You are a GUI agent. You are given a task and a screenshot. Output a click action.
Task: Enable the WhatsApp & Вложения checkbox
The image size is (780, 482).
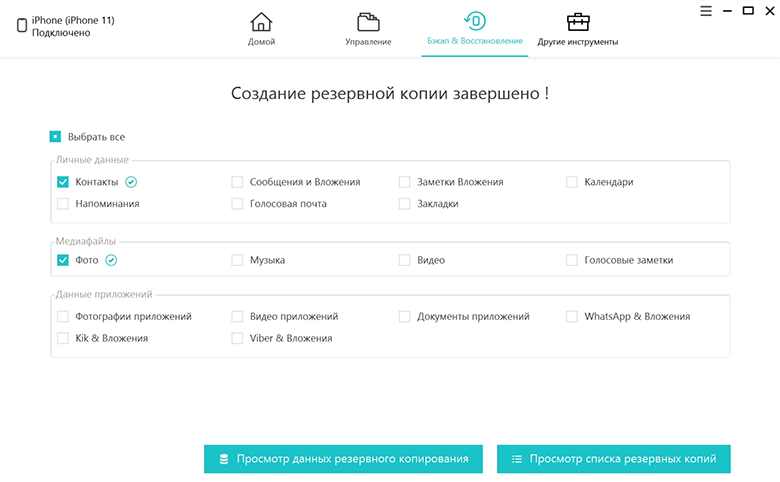[x=572, y=316]
